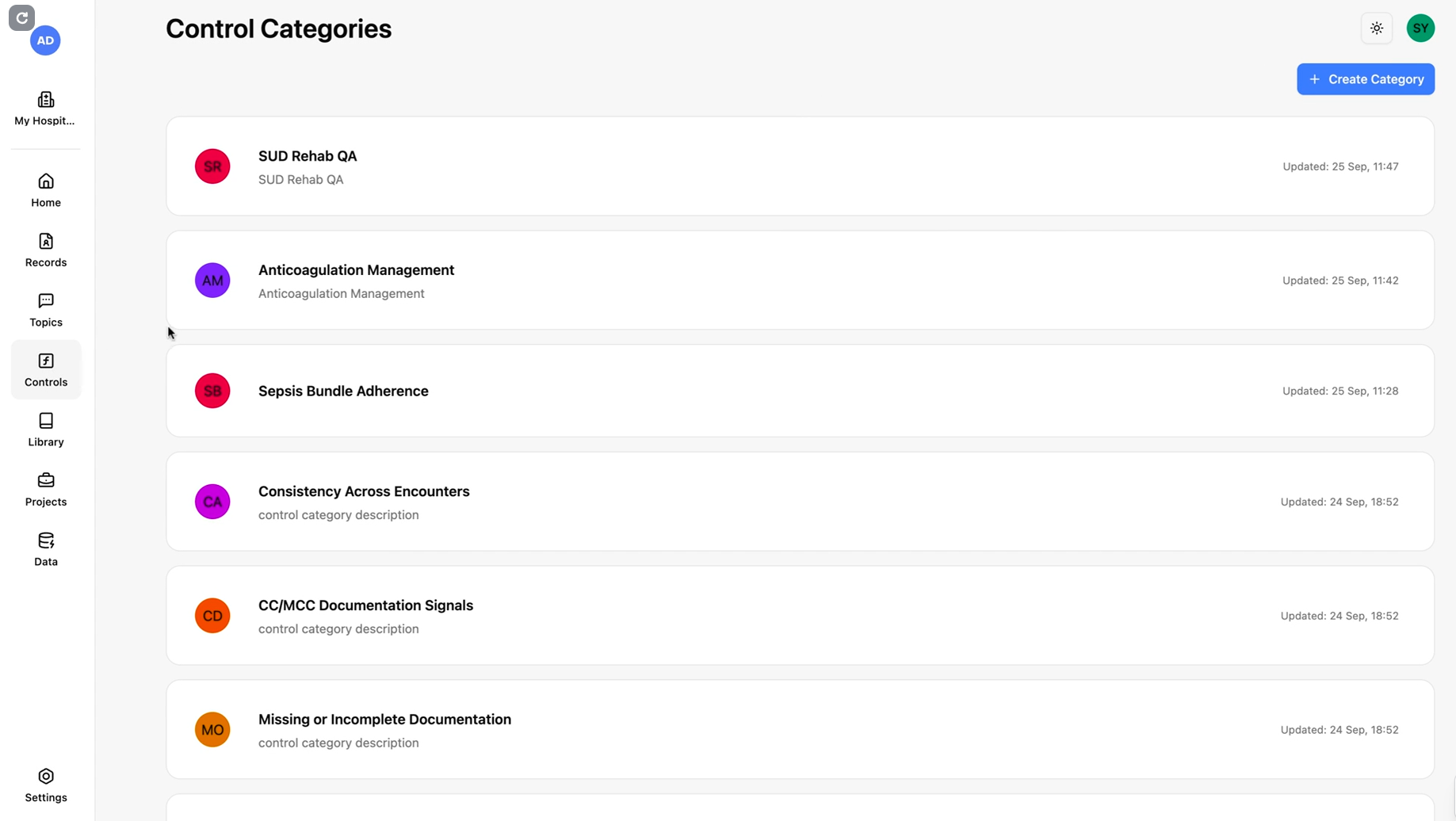
Task: Click the orange CD category badge
Action: point(212,616)
